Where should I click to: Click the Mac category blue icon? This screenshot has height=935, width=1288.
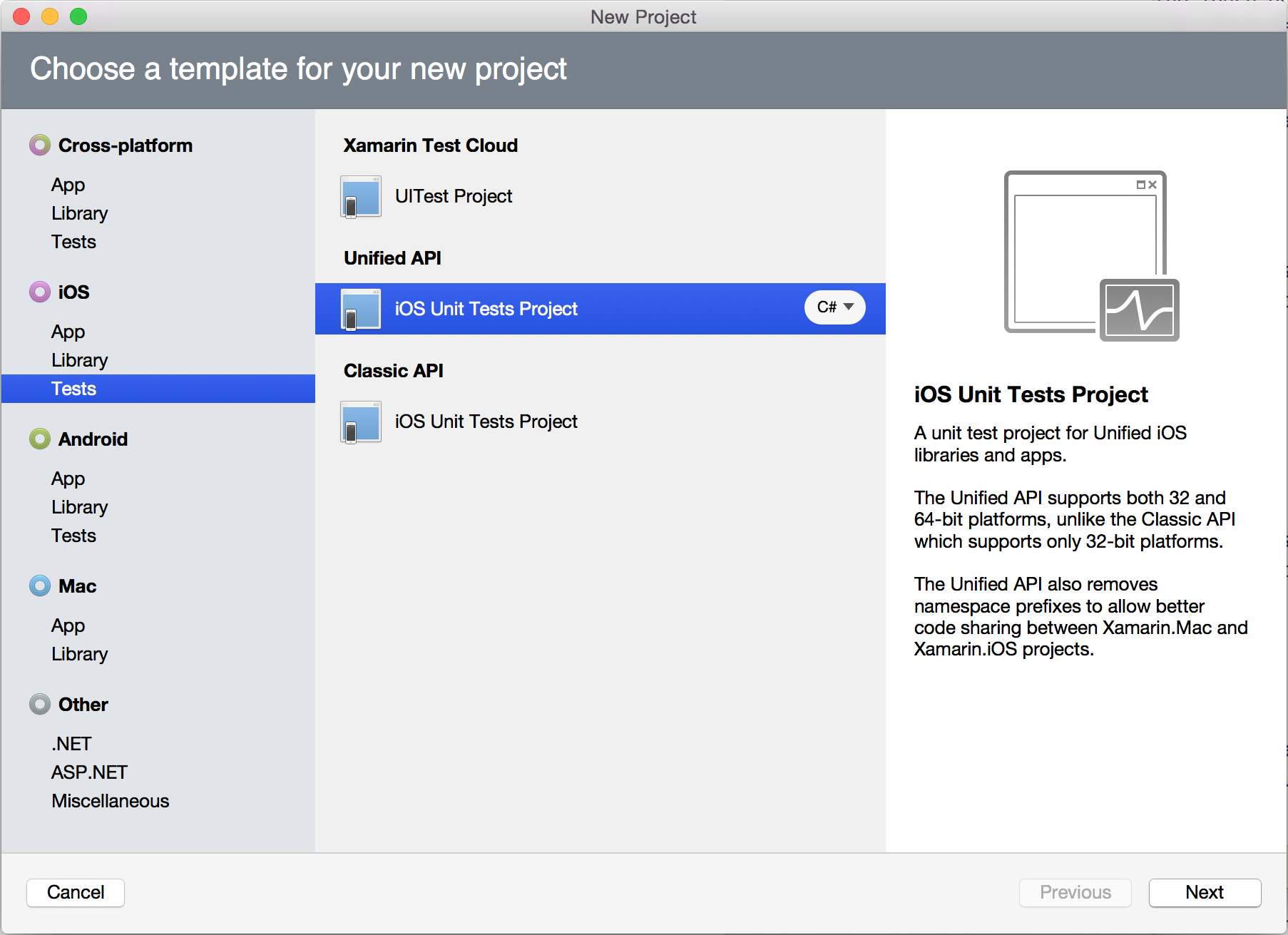pos(40,586)
